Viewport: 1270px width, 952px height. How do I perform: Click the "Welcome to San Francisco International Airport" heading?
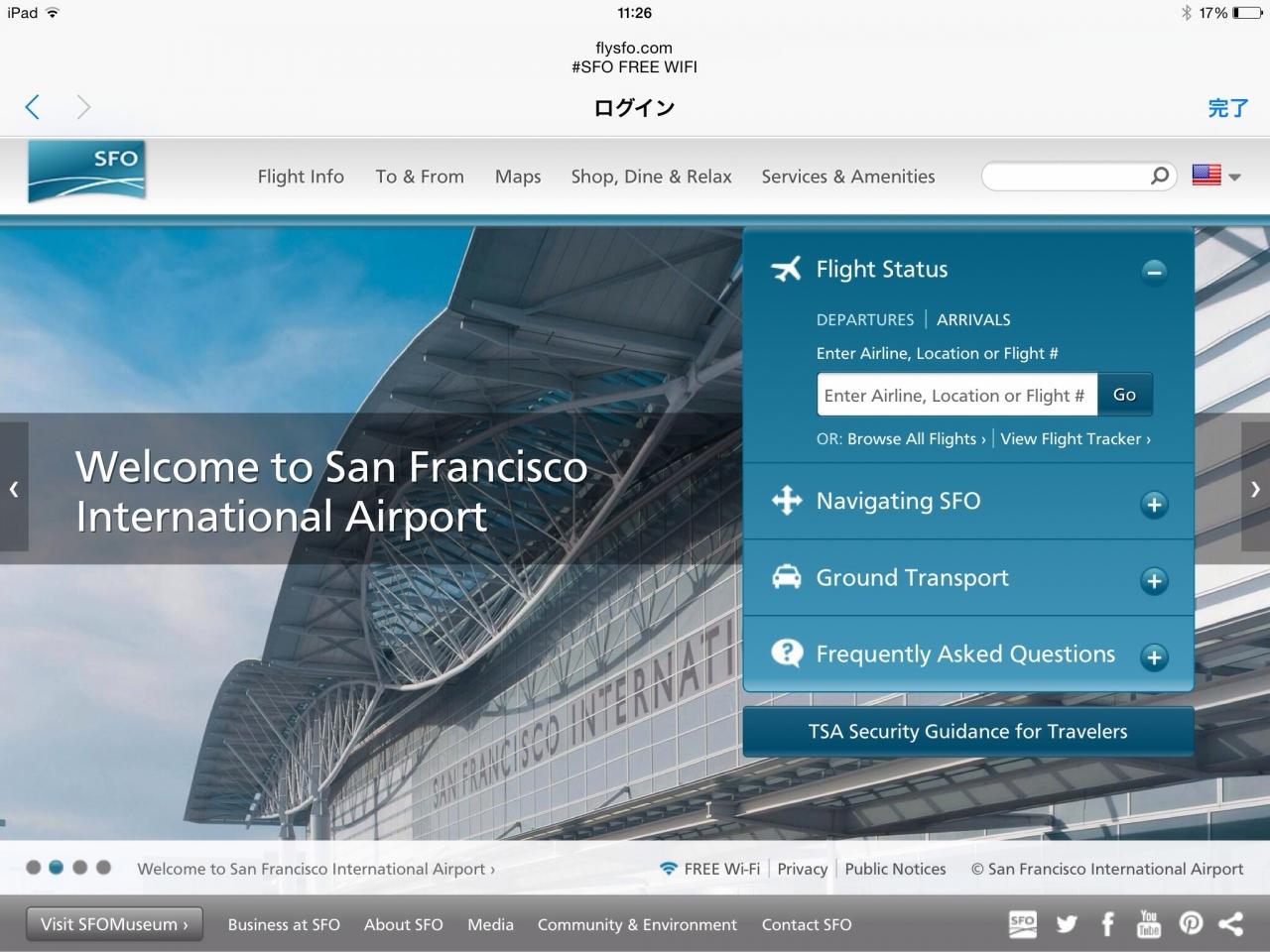pyautogui.click(x=331, y=491)
